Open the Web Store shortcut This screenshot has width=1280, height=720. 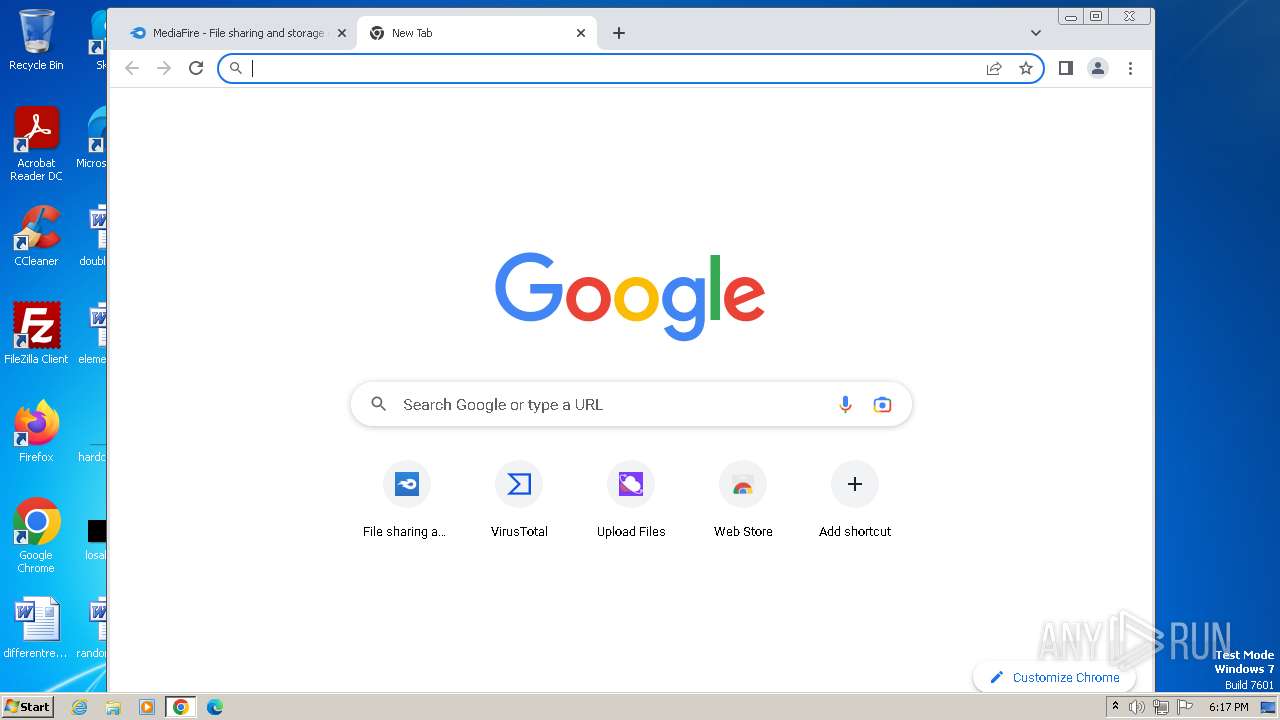click(743, 500)
